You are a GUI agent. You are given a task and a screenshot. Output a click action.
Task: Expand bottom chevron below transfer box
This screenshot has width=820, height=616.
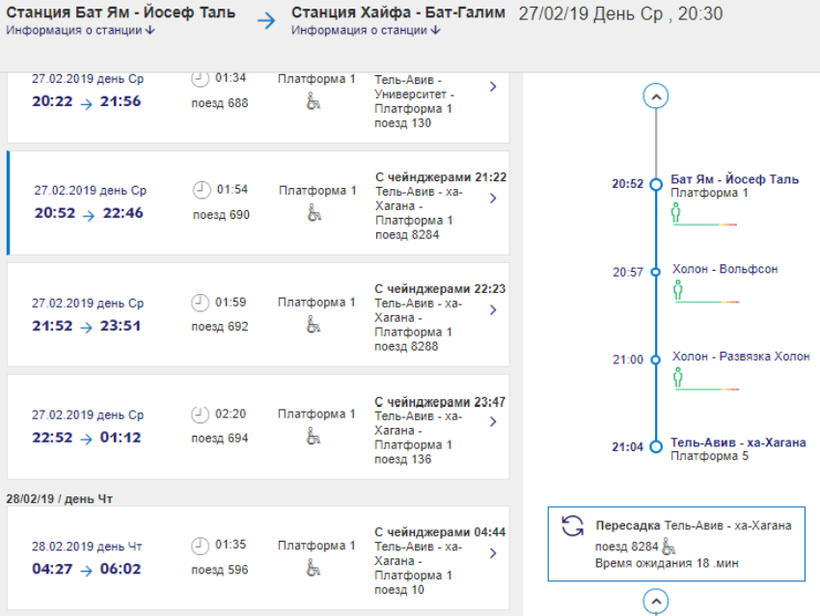(655, 602)
